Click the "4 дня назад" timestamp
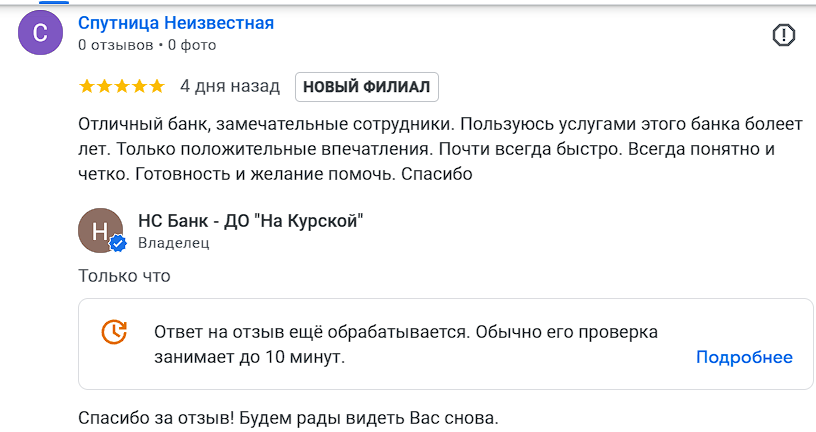Image resolution: width=816 pixels, height=432 pixels. (x=230, y=87)
